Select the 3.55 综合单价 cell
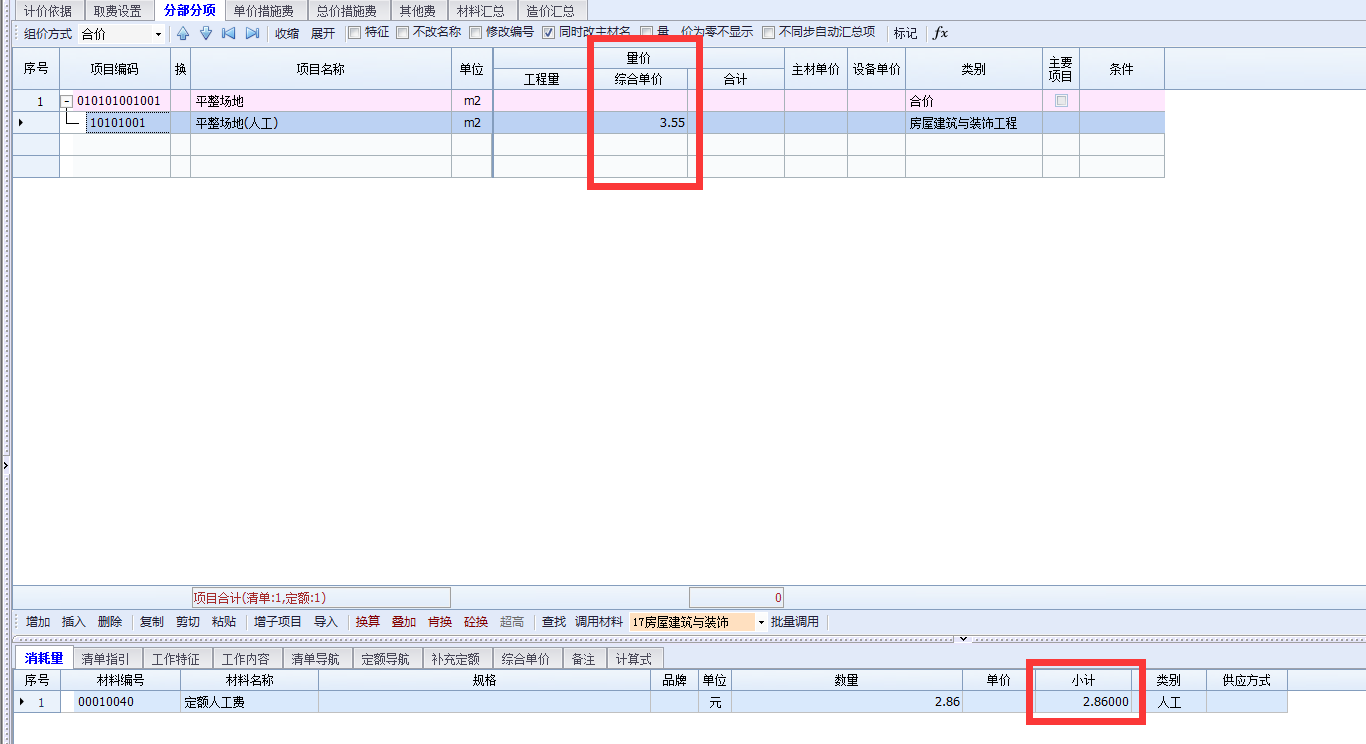This screenshot has width=1366, height=744. 640,123
